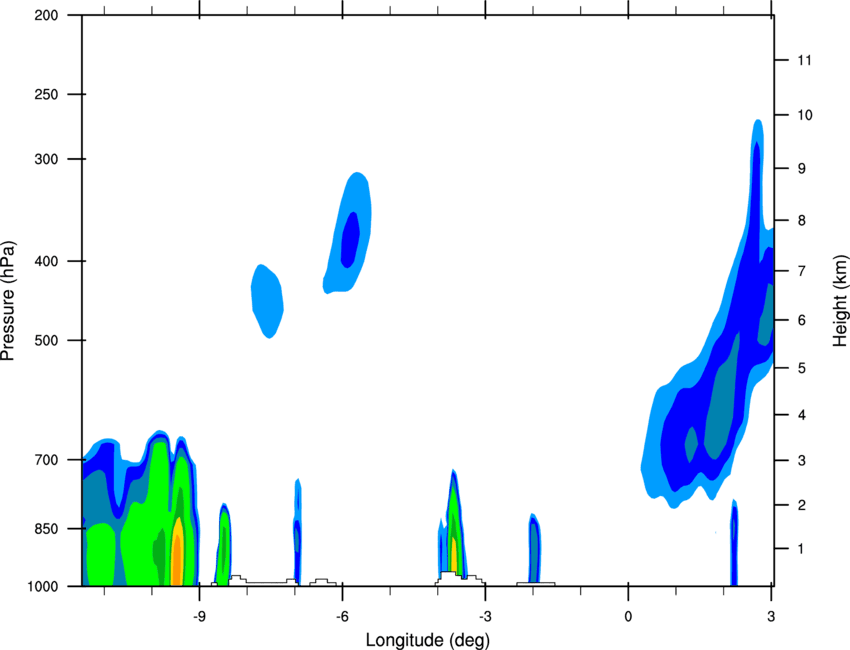Pick the 4 km height label

pyautogui.click(x=802, y=415)
